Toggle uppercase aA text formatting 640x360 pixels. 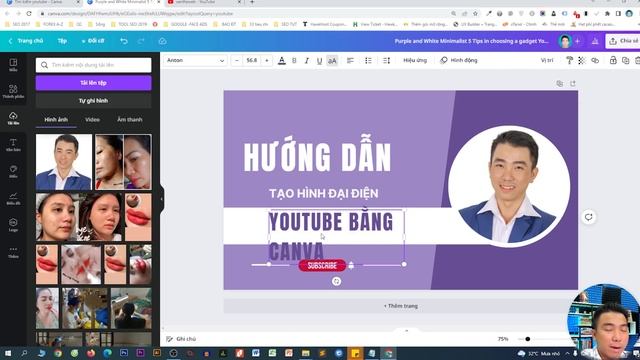pos(332,60)
